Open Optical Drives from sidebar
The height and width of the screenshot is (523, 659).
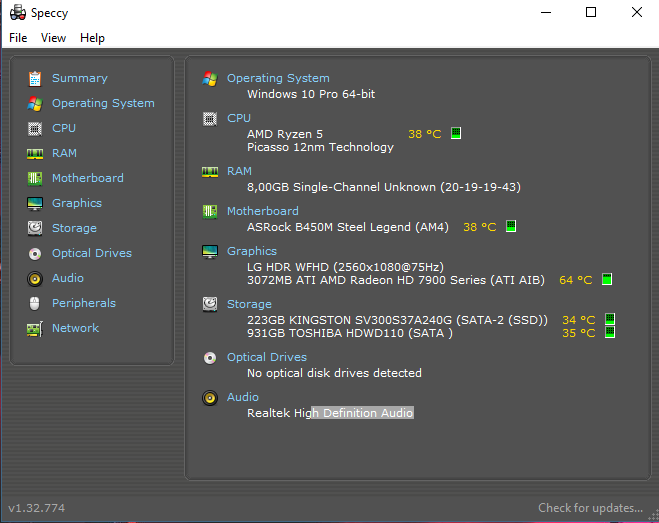pyautogui.click(x=92, y=253)
